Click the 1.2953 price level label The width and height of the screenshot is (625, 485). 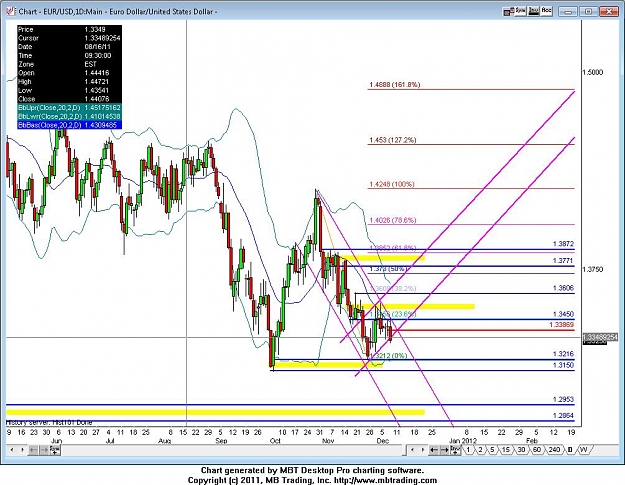pos(563,399)
